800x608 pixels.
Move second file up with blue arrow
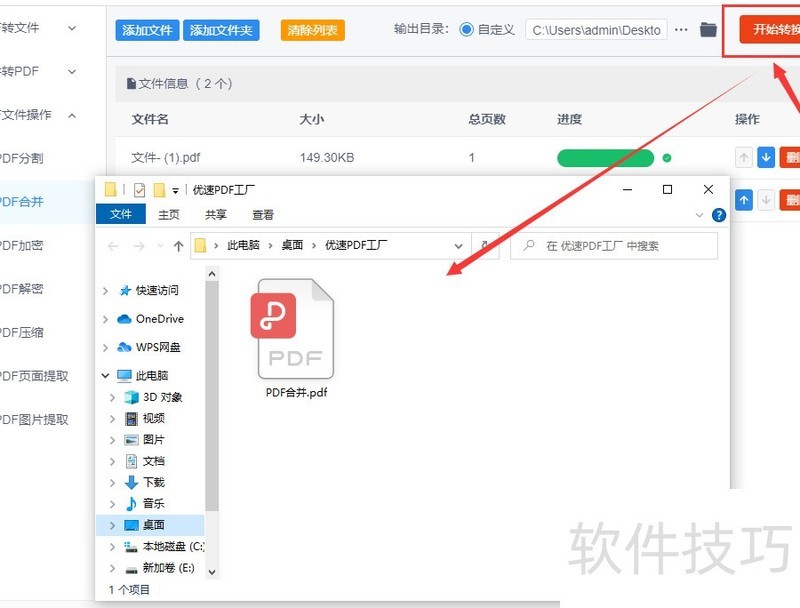(x=744, y=200)
